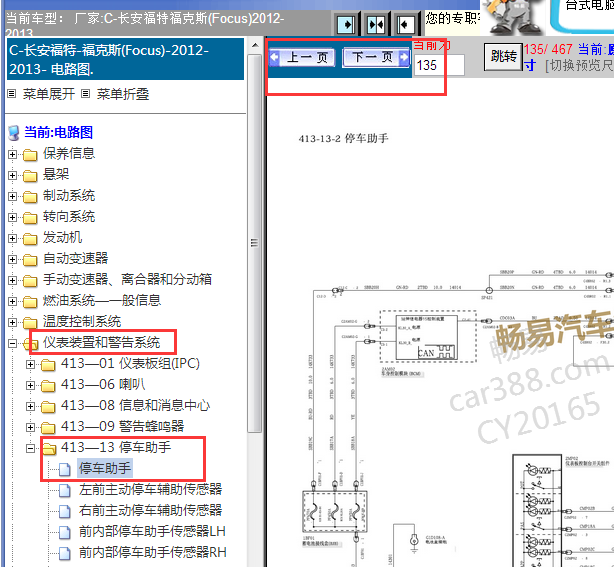Screen dimensions: 614x567
Task: Expand the 413—06 喇叭 node
Action: pos(30,386)
